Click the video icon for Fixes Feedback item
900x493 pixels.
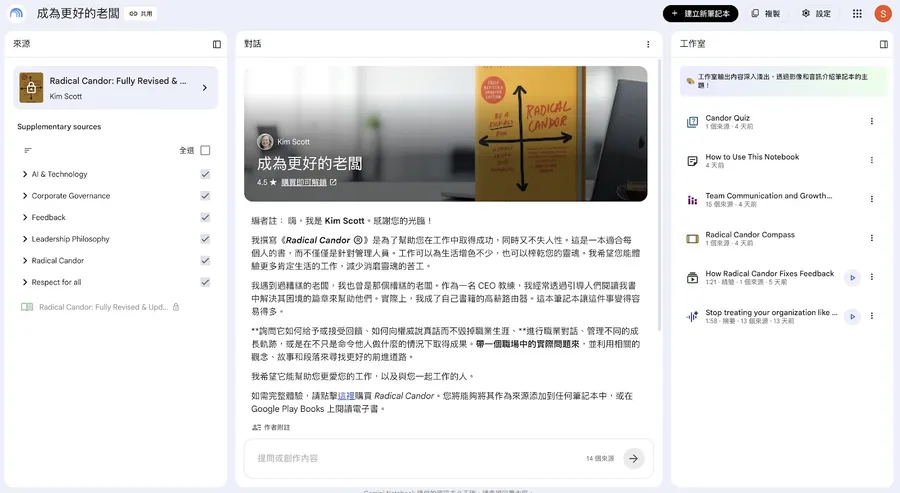[x=692, y=278]
